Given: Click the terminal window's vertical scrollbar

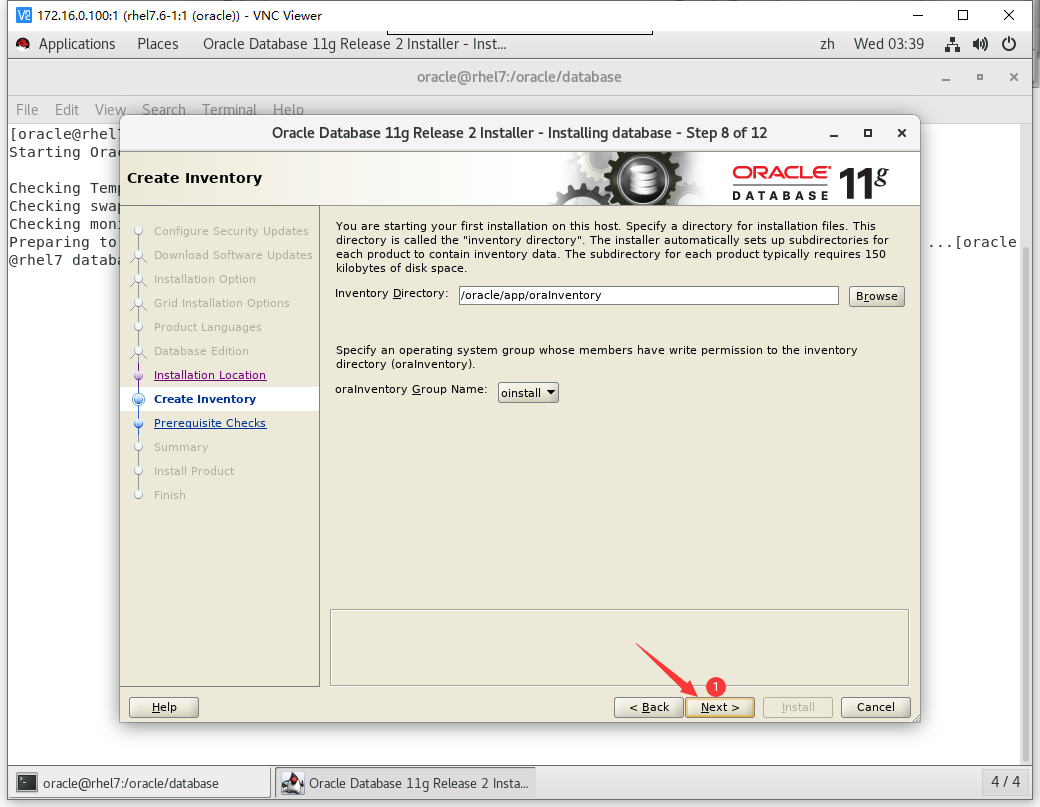Looking at the screenshot, I should pos(1026,504).
